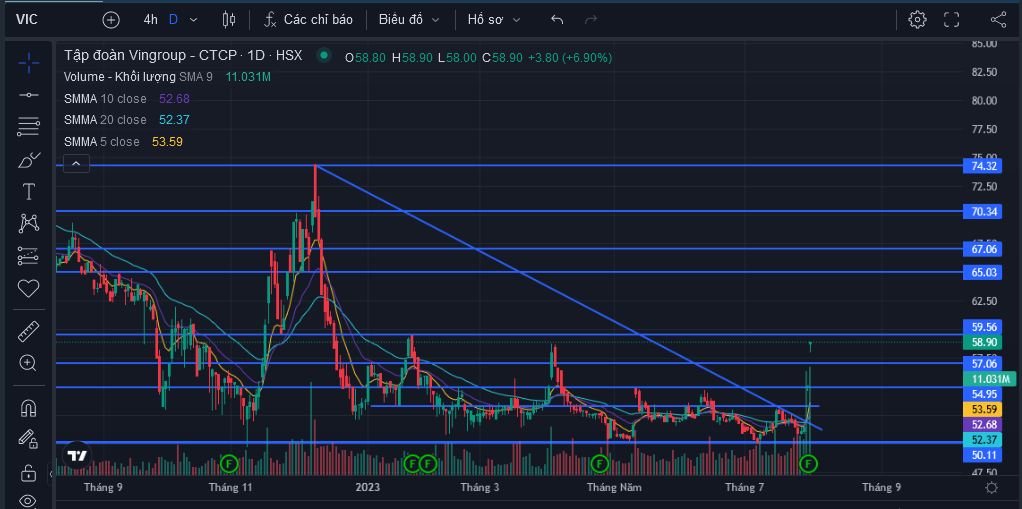Click the earnings F marker near Tháng Năm

[600, 464]
